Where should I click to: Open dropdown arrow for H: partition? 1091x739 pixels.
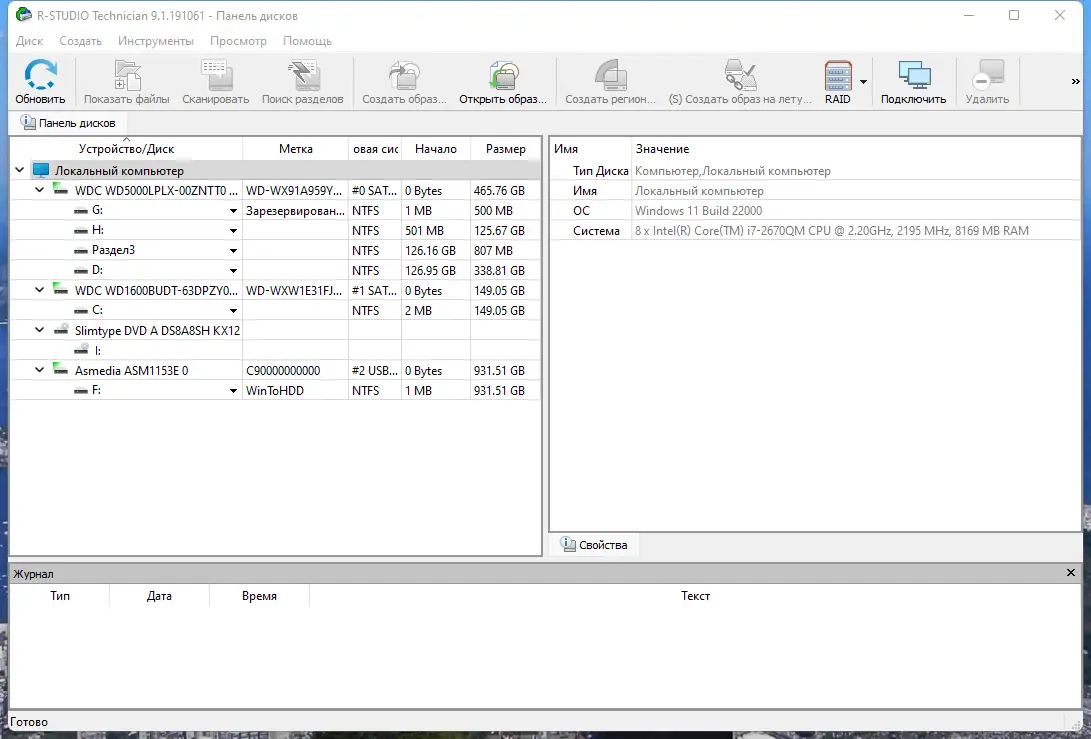point(233,231)
